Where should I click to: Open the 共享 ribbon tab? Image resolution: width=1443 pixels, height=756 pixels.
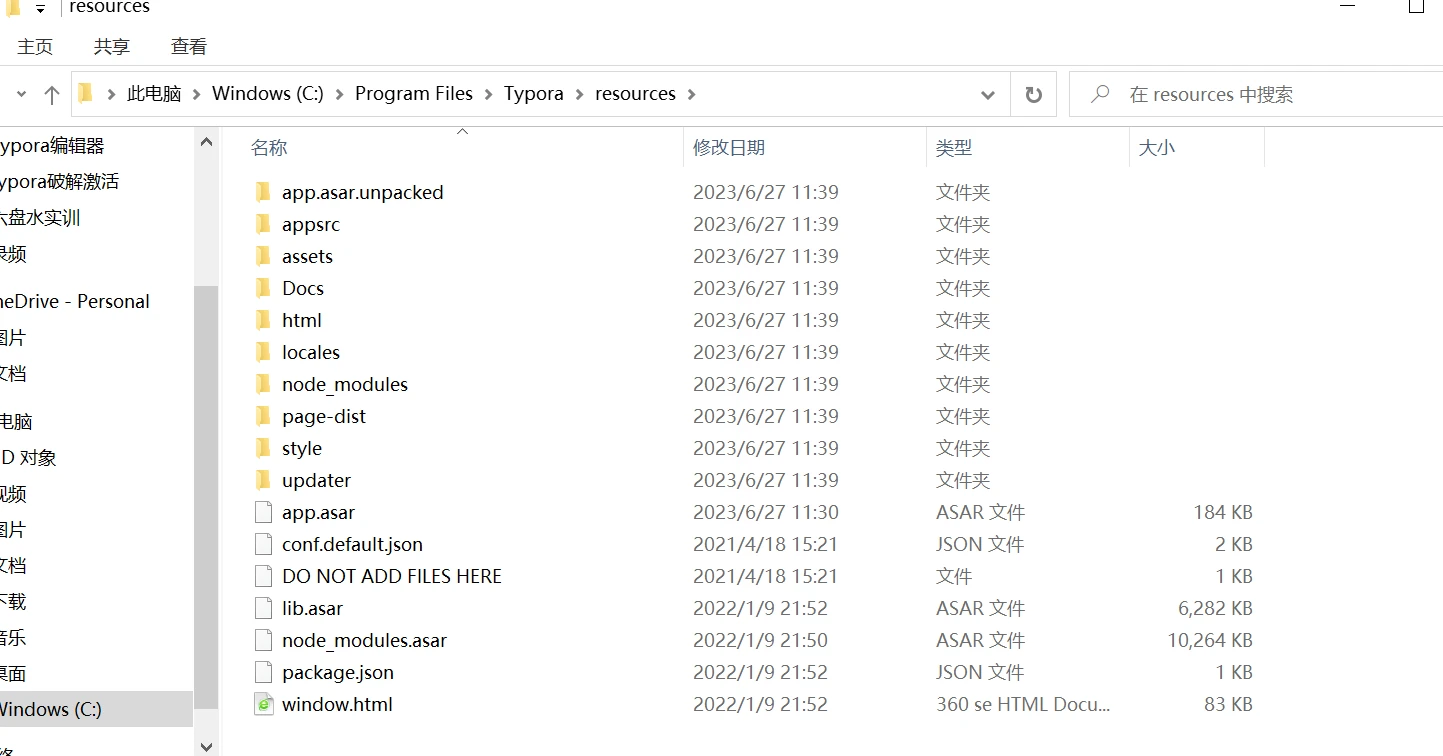112,46
